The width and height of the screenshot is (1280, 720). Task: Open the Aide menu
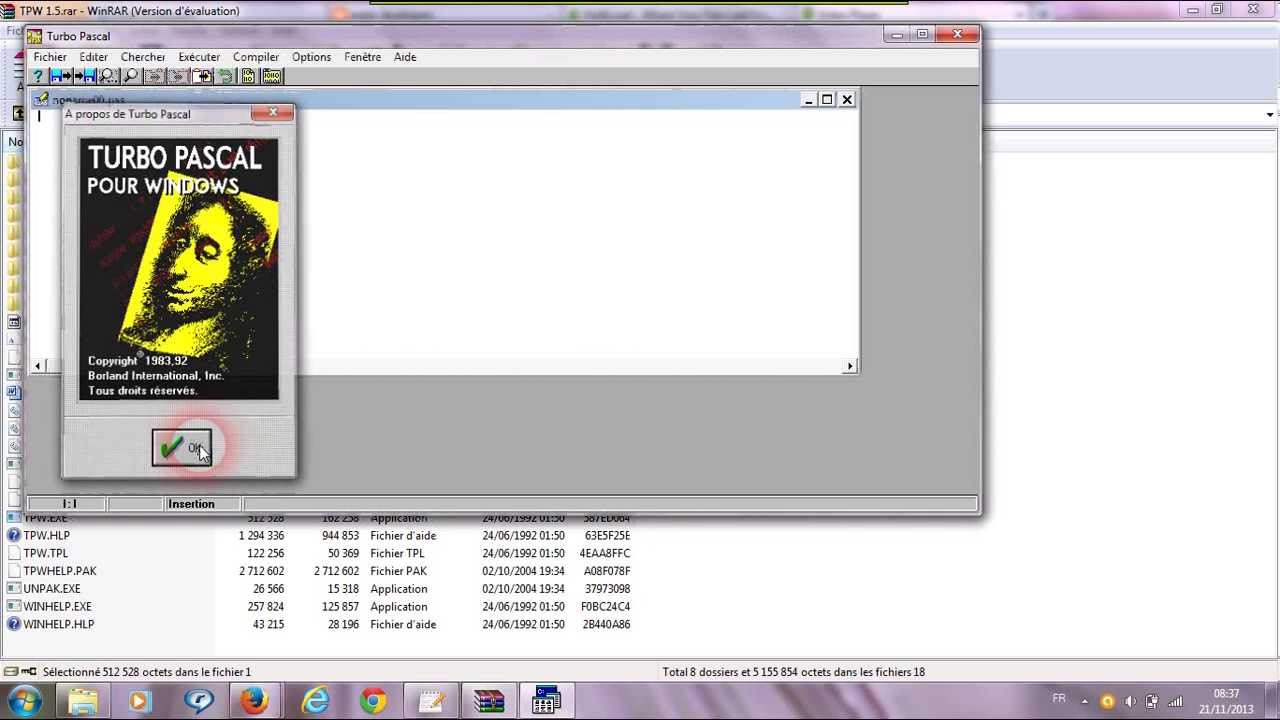(405, 57)
